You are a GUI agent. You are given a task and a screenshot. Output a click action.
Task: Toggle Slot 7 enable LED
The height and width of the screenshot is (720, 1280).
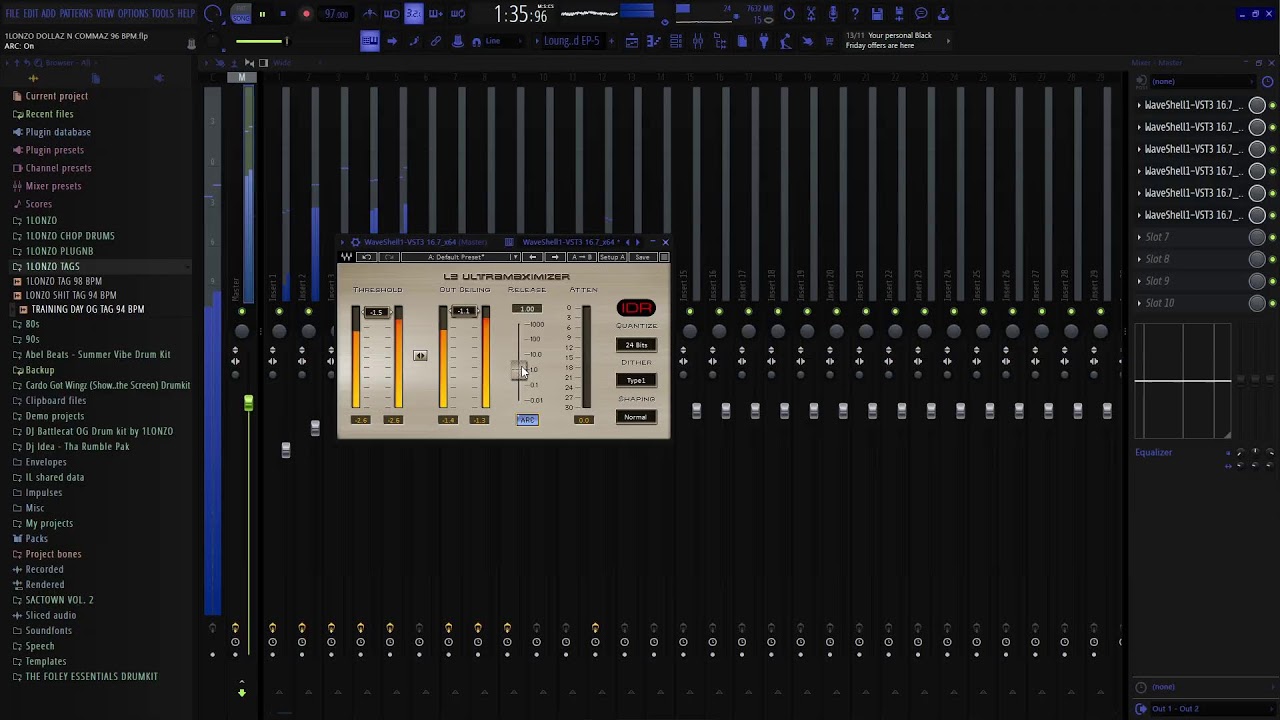coord(1272,237)
